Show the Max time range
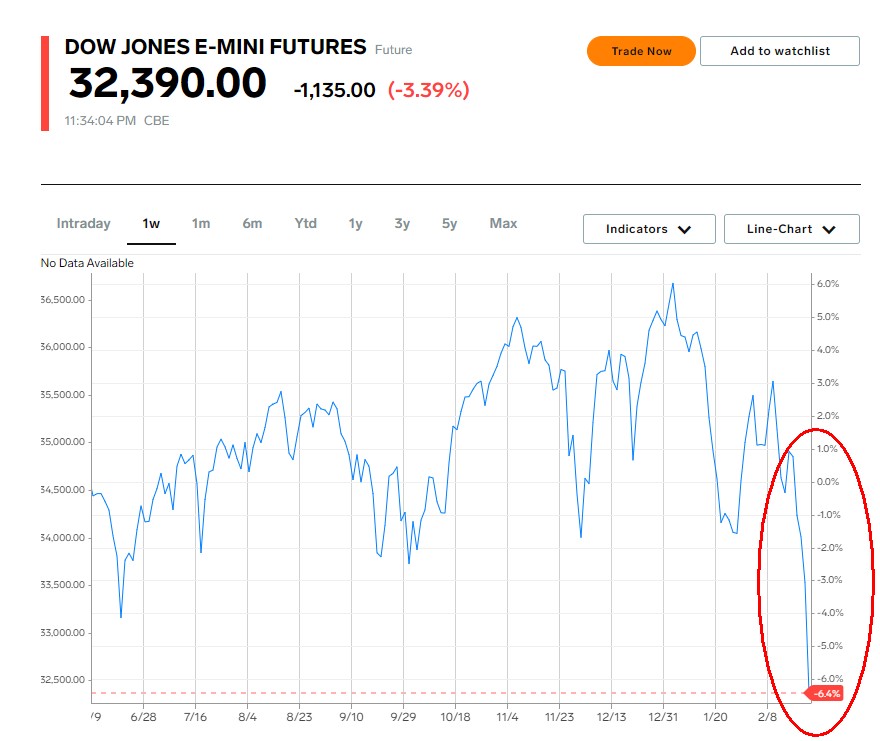Image resolution: width=880 pixels, height=741 pixels. pyautogui.click(x=503, y=223)
